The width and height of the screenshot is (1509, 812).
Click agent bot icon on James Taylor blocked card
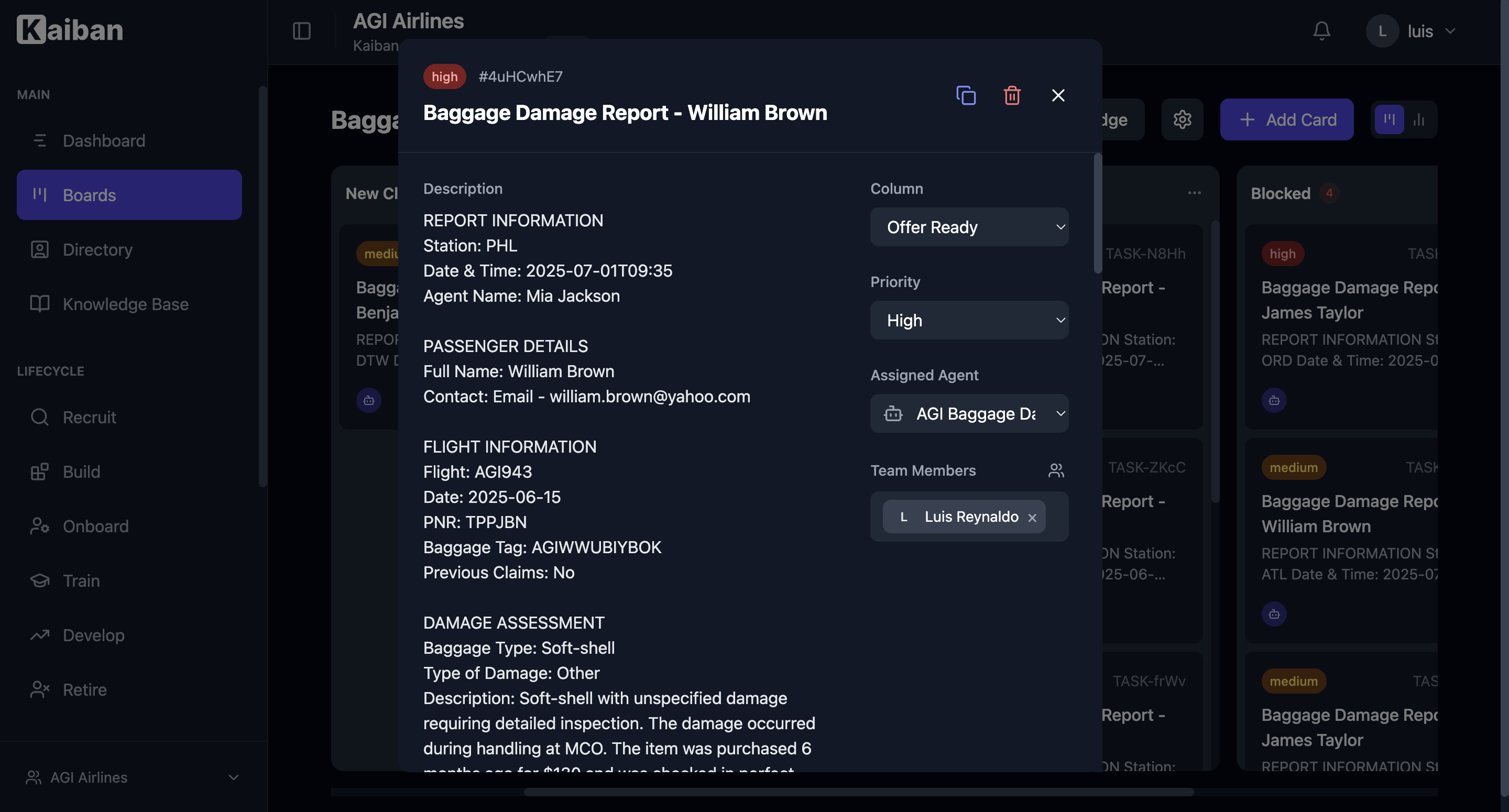pyautogui.click(x=1274, y=400)
